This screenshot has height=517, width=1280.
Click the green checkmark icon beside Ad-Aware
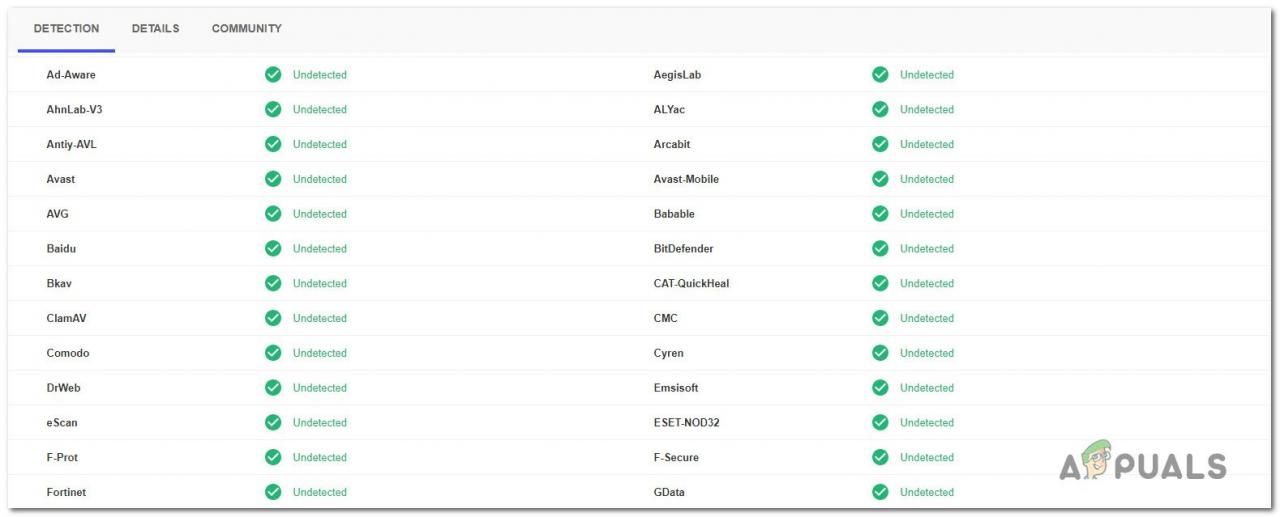pos(273,75)
